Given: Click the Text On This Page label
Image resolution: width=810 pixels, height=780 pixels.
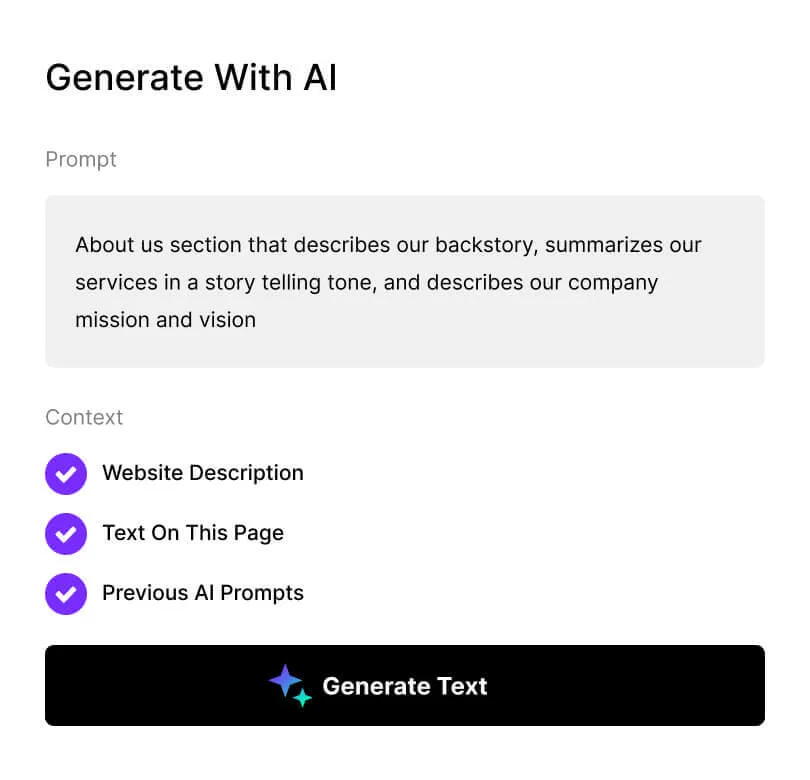Looking at the screenshot, I should click(x=192, y=533).
